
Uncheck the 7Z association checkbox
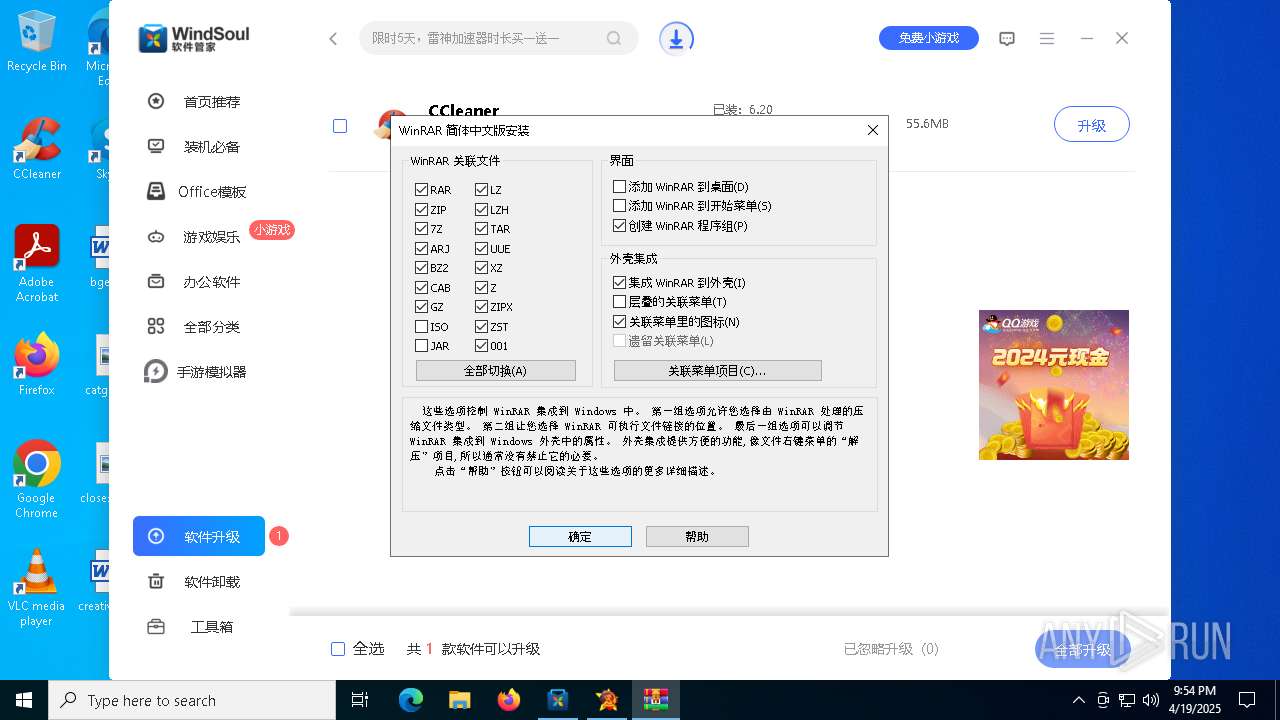(422, 229)
